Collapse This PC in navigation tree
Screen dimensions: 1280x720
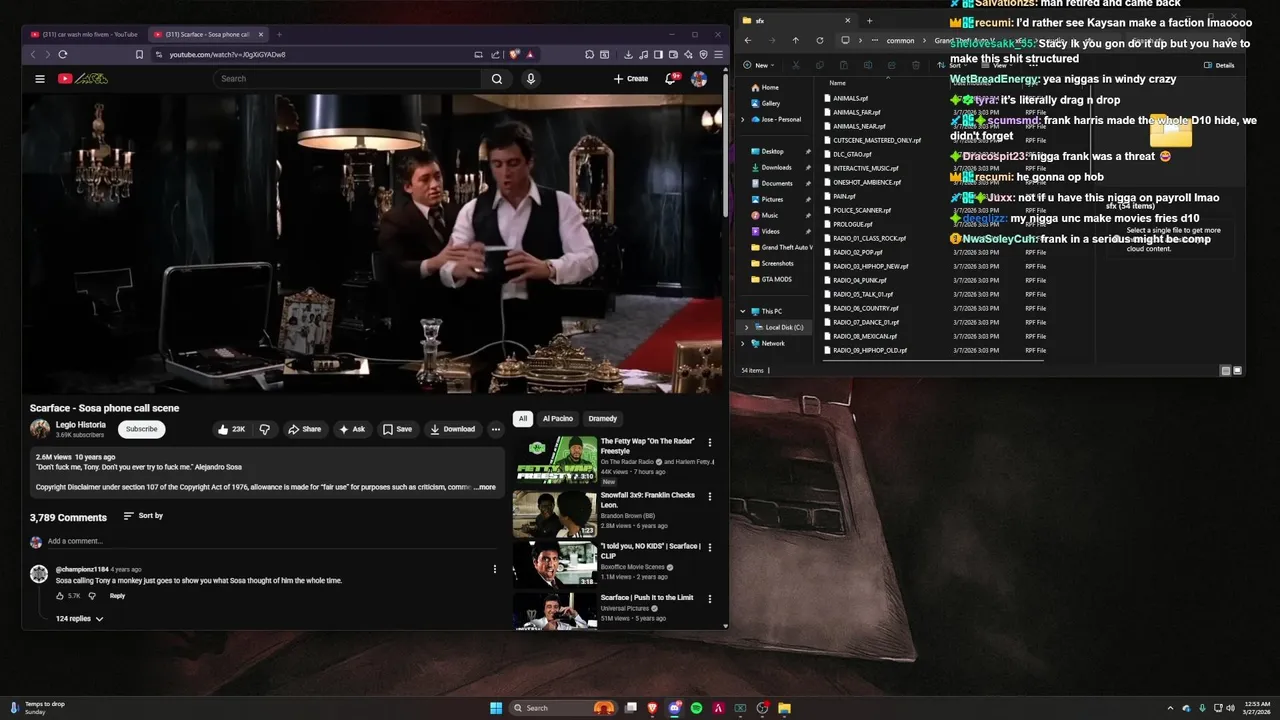coord(742,311)
